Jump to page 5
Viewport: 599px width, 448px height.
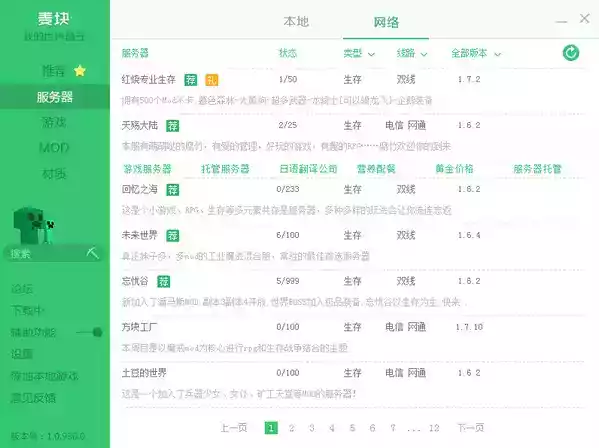(x=352, y=428)
